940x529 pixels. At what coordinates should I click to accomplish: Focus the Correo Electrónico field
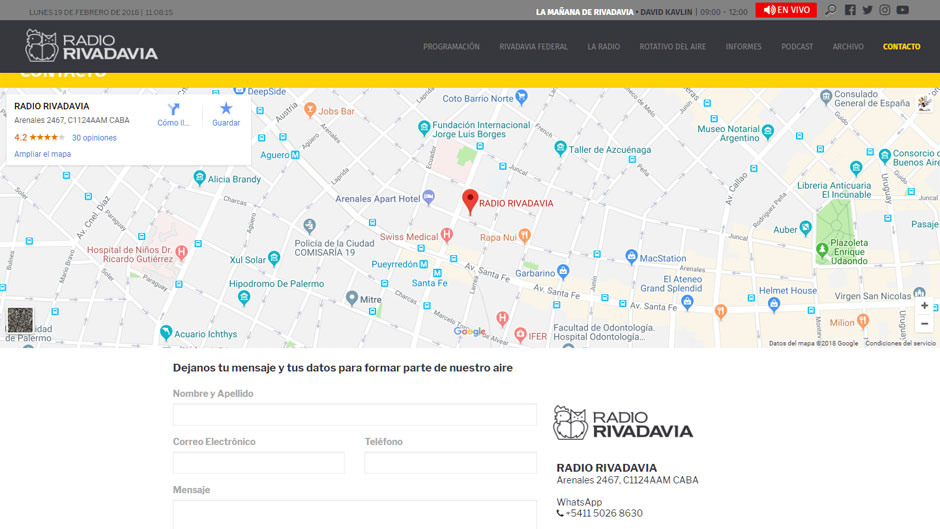click(x=258, y=462)
